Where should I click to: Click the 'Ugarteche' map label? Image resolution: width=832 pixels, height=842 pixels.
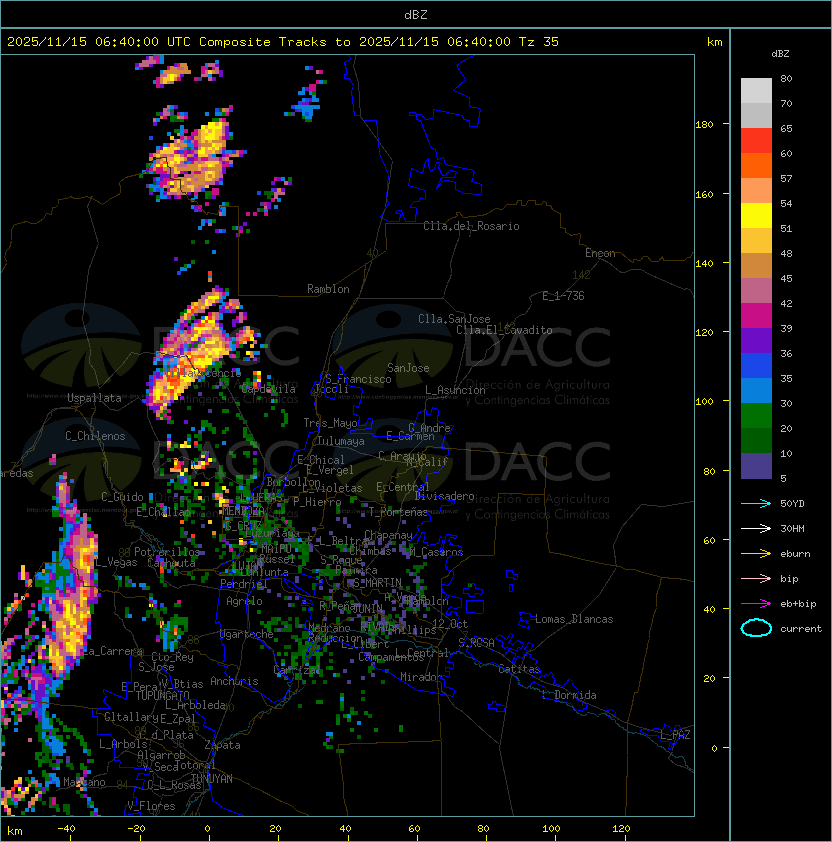point(247,634)
